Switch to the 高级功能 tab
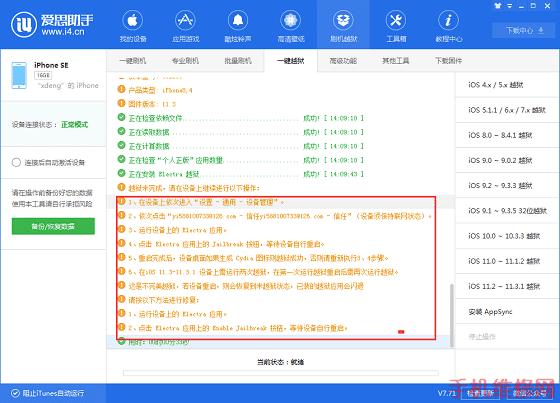This screenshot has width=560, height=403. 343,61
